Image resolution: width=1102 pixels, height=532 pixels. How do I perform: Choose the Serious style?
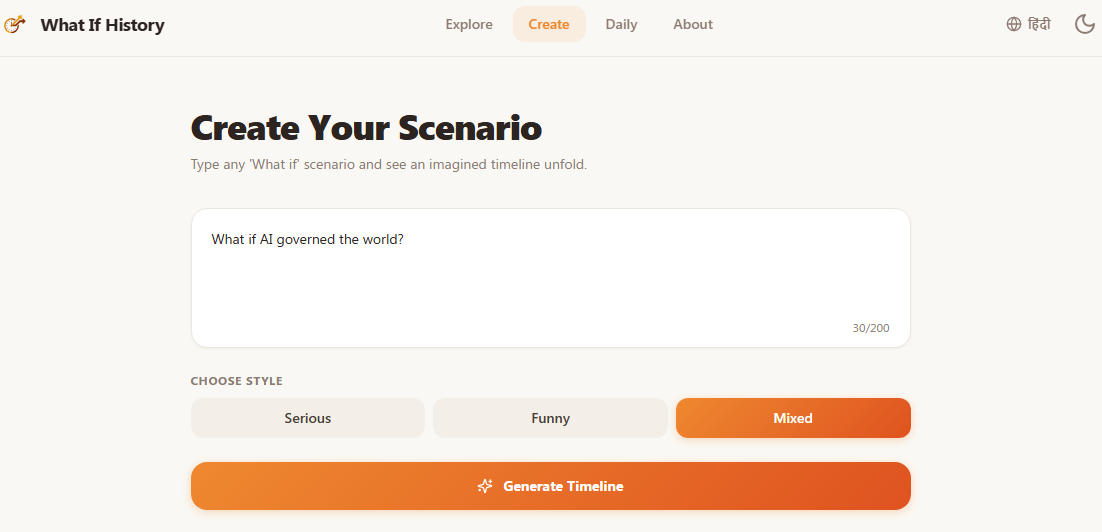pos(308,418)
